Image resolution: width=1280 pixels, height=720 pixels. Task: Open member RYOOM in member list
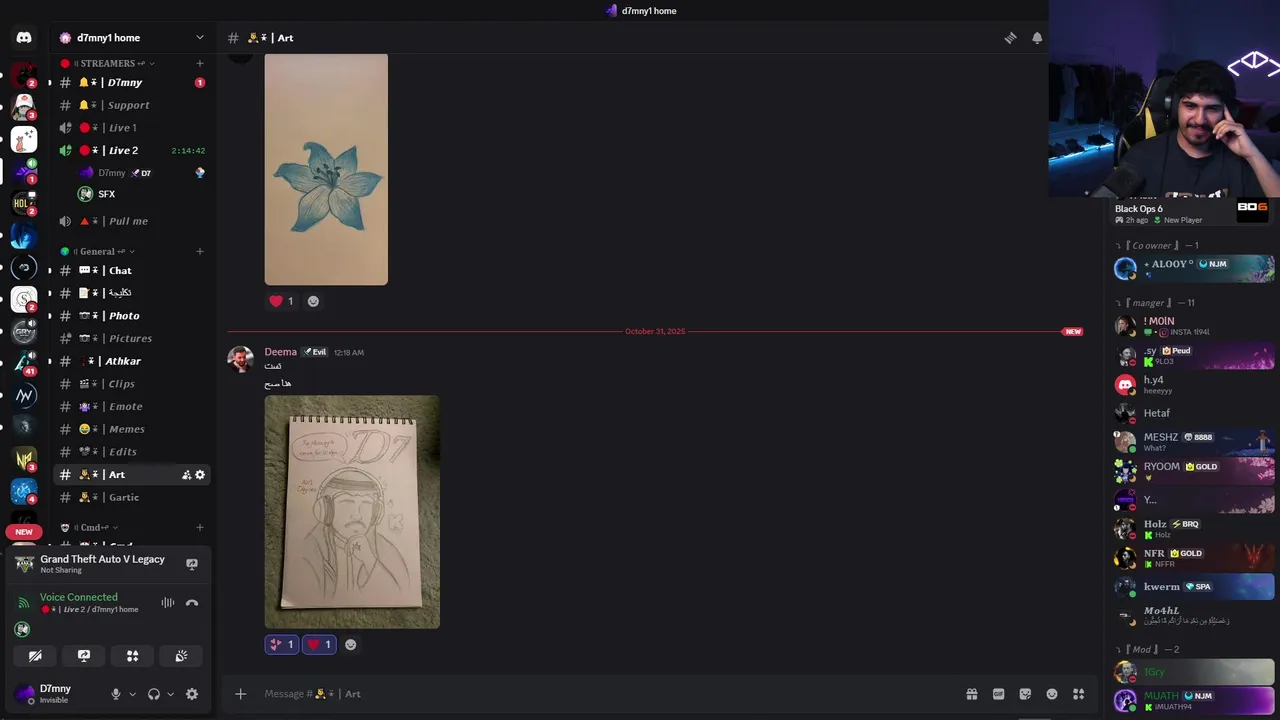point(1194,470)
